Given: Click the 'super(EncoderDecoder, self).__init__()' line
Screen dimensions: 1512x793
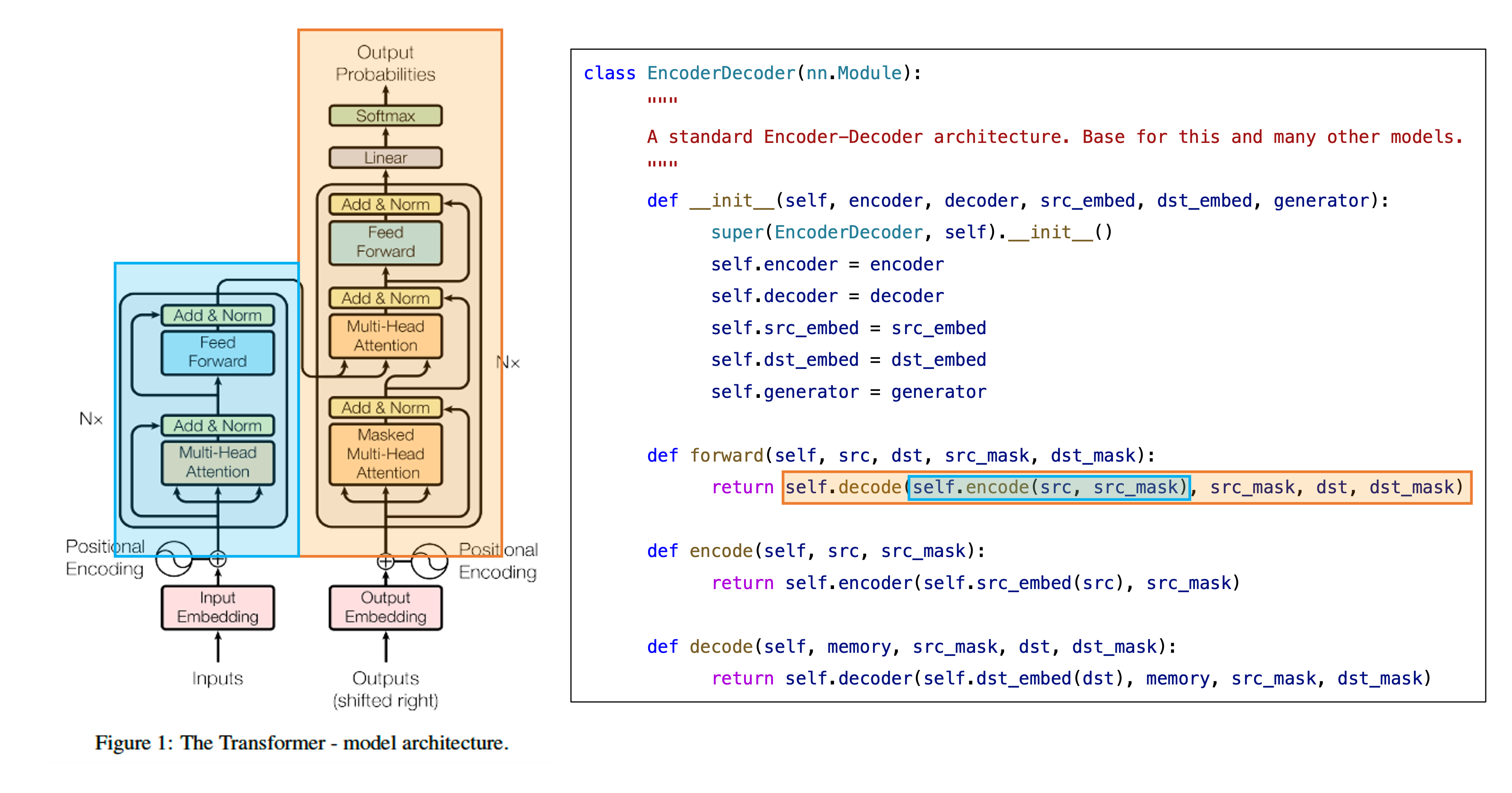Looking at the screenshot, I should click(x=912, y=233).
